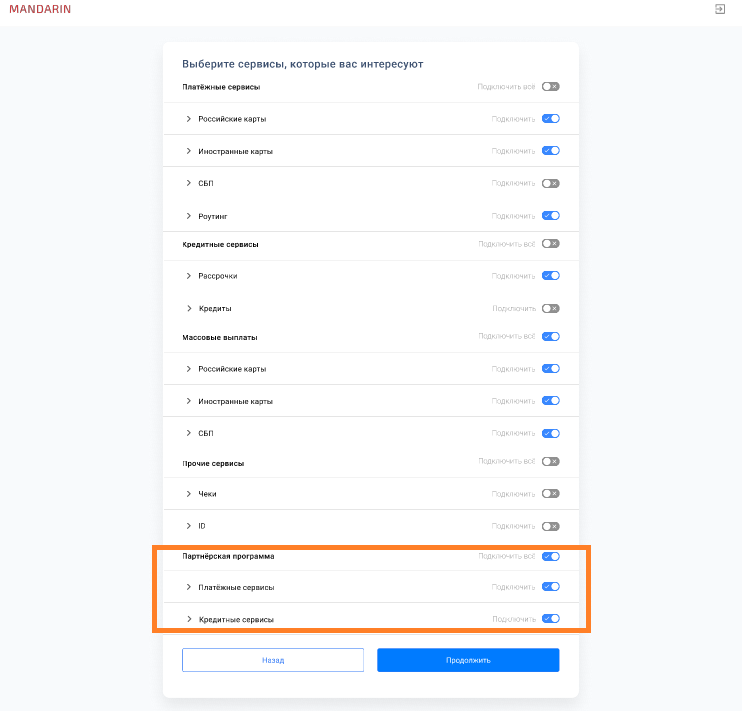Turn off the Роутинг toggle
The image size is (742, 711).
[x=550, y=216]
